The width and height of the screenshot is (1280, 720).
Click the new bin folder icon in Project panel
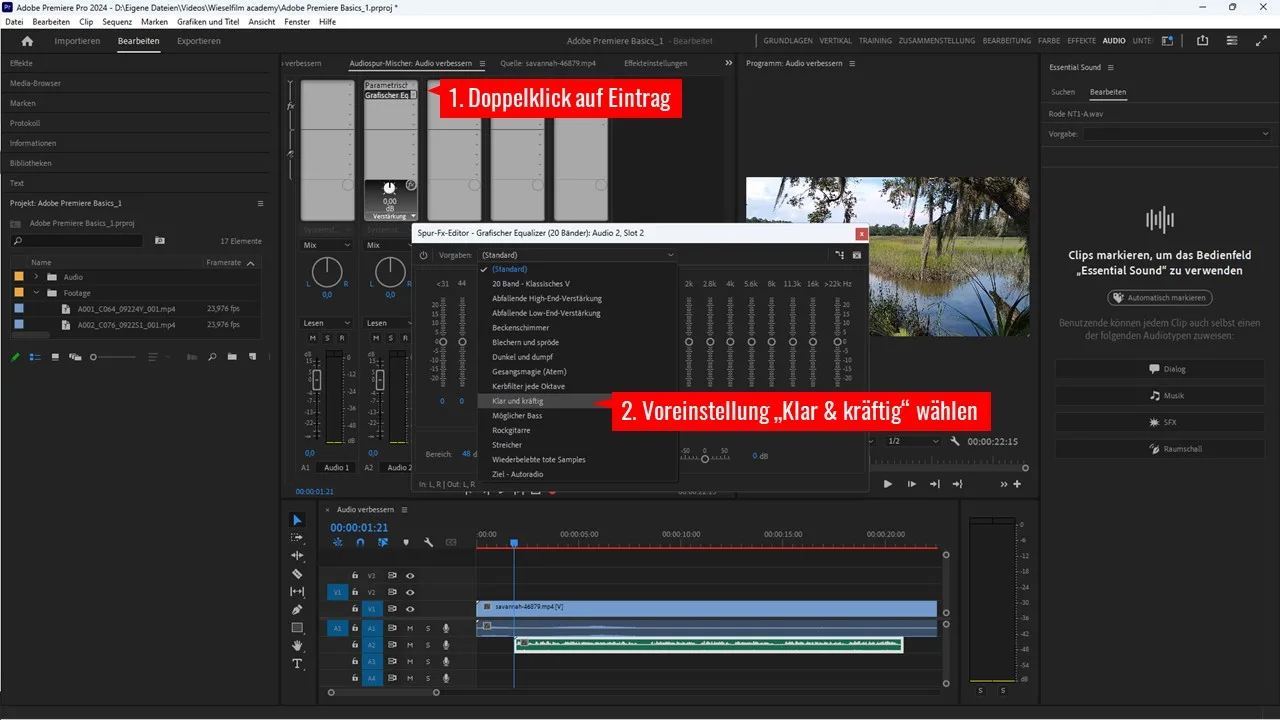point(232,357)
